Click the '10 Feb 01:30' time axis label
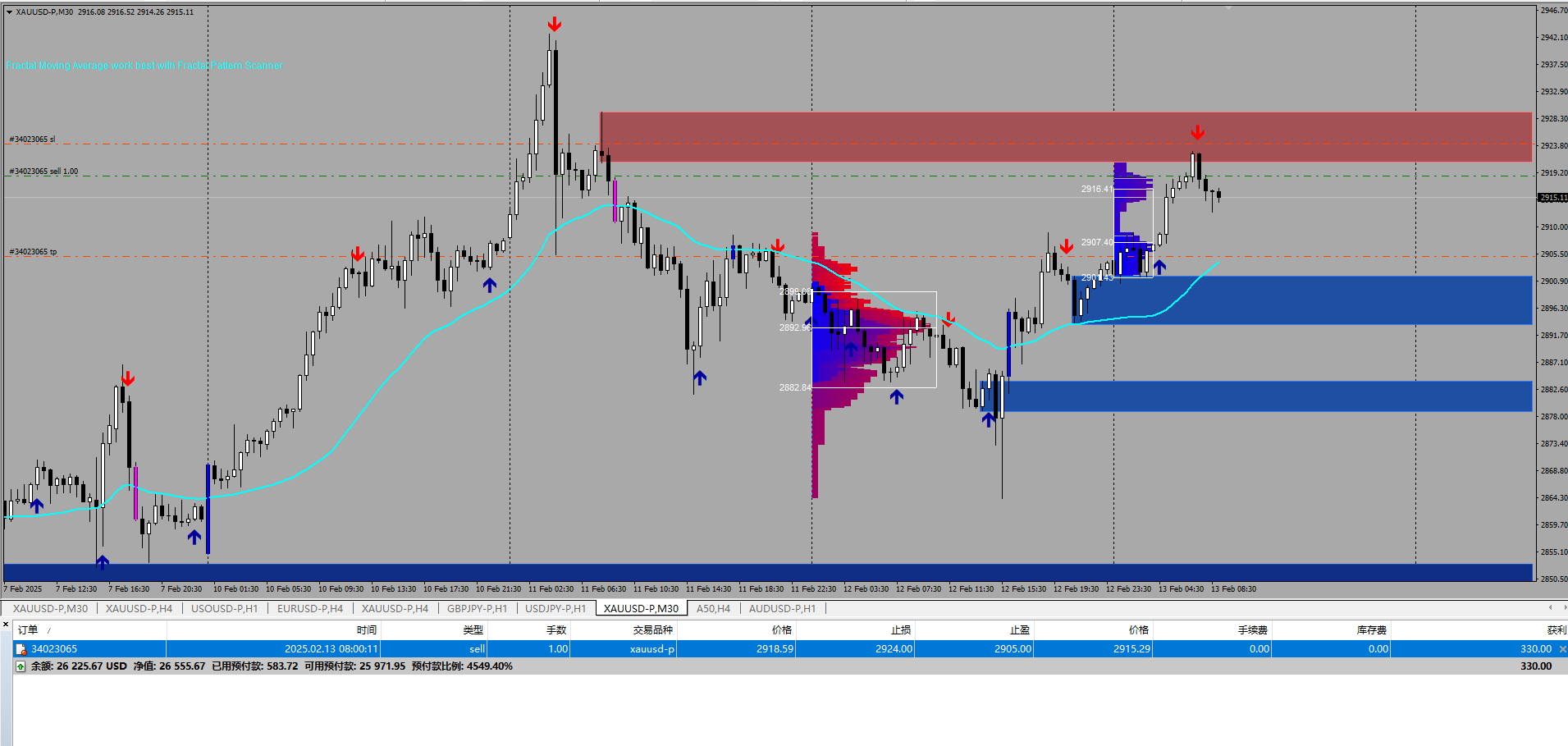 (235, 589)
